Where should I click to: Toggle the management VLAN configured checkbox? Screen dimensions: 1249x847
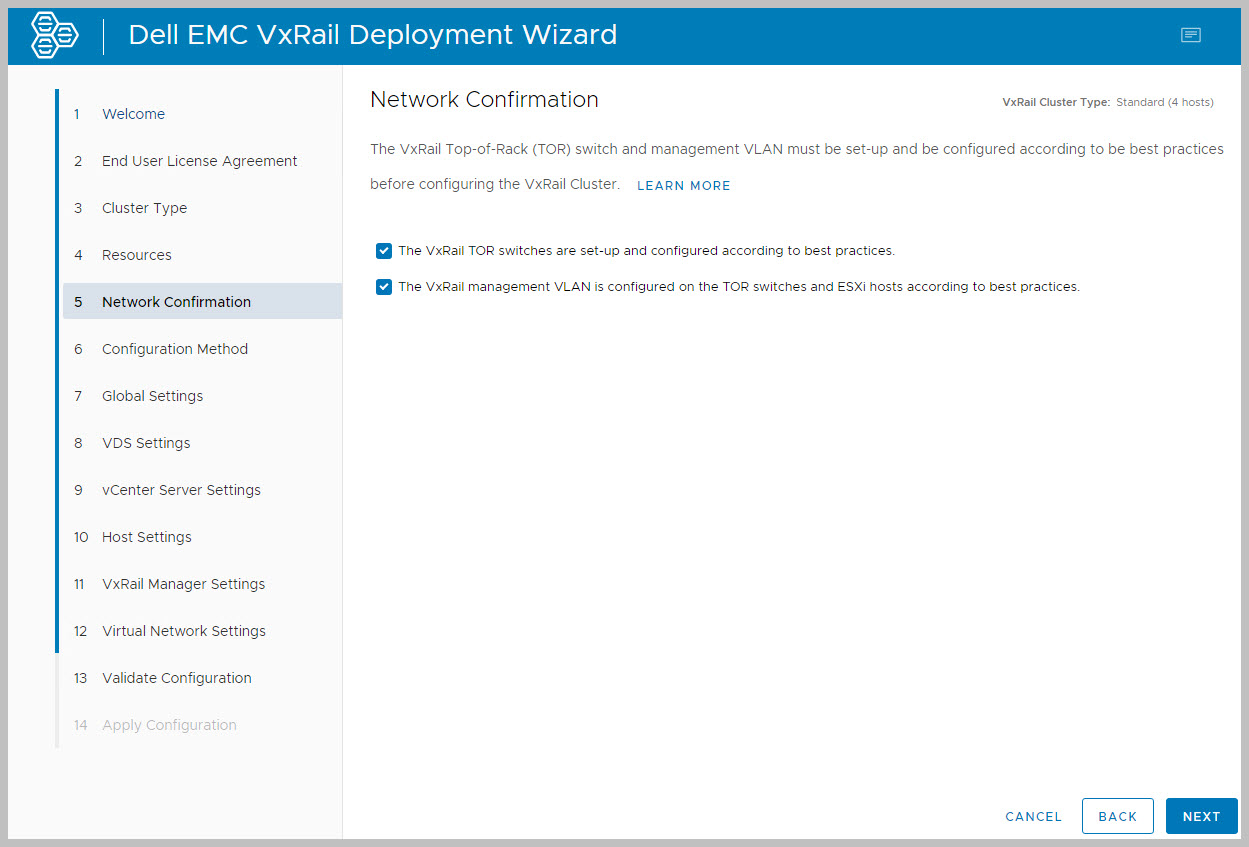(384, 287)
